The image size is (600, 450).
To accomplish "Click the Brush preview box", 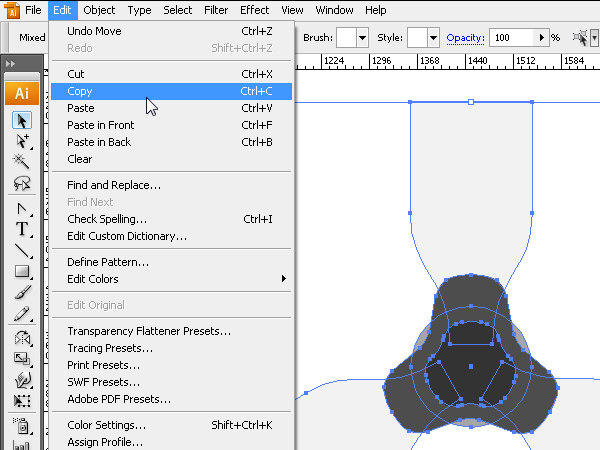I will [x=346, y=38].
